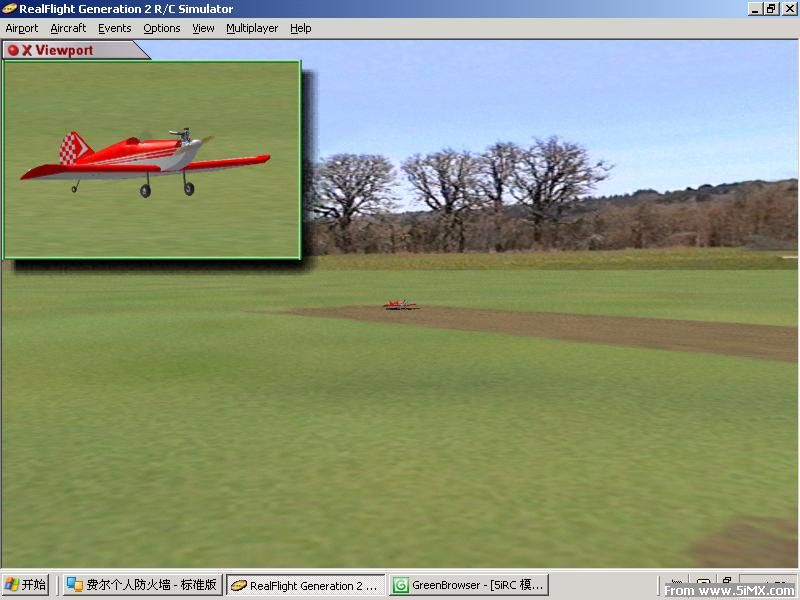Viewport: 800px width, 600px height.
Task: Click the airplane preview in the Viewport
Action: coord(145,162)
